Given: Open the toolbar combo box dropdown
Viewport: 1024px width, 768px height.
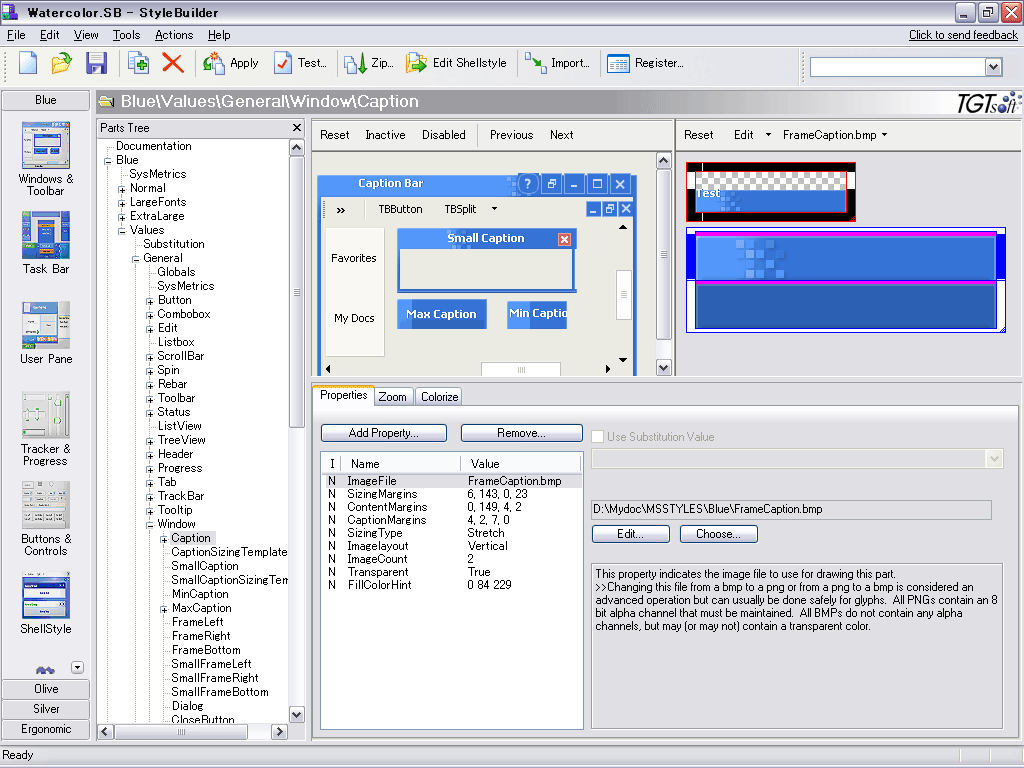Looking at the screenshot, I should [x=993, y=67].
